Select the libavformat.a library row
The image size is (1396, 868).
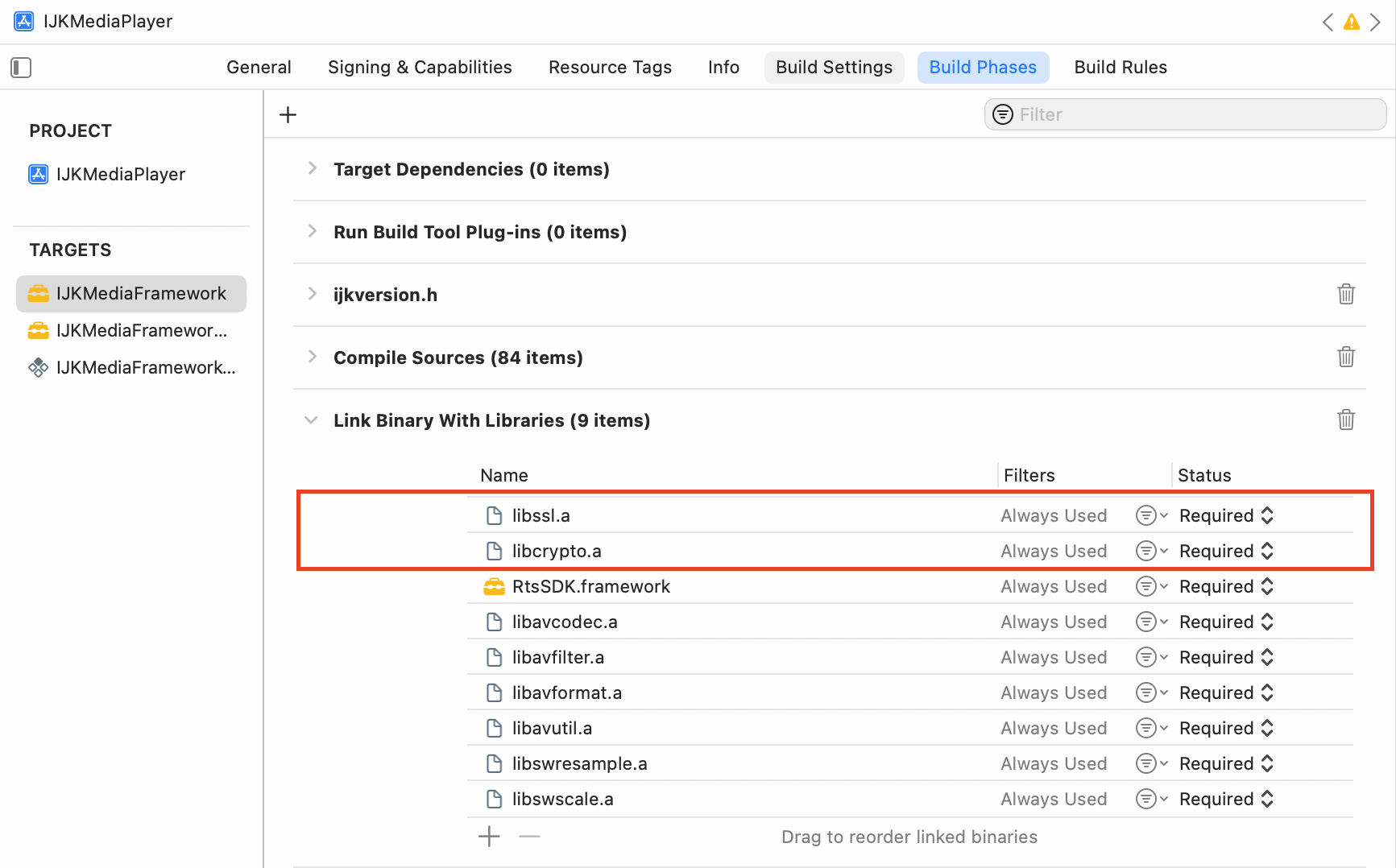(910, 692)
